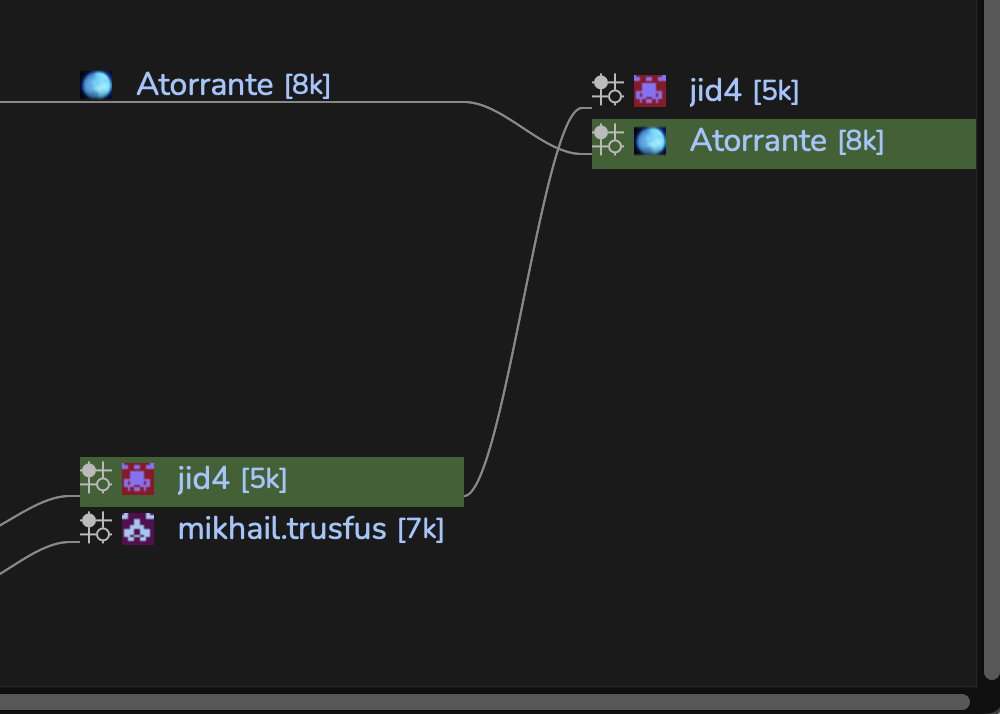Viewport: 1000px width, 714px height.
Task: Open Atorrante [8k] player link on left
Action: tap(233, 85)
